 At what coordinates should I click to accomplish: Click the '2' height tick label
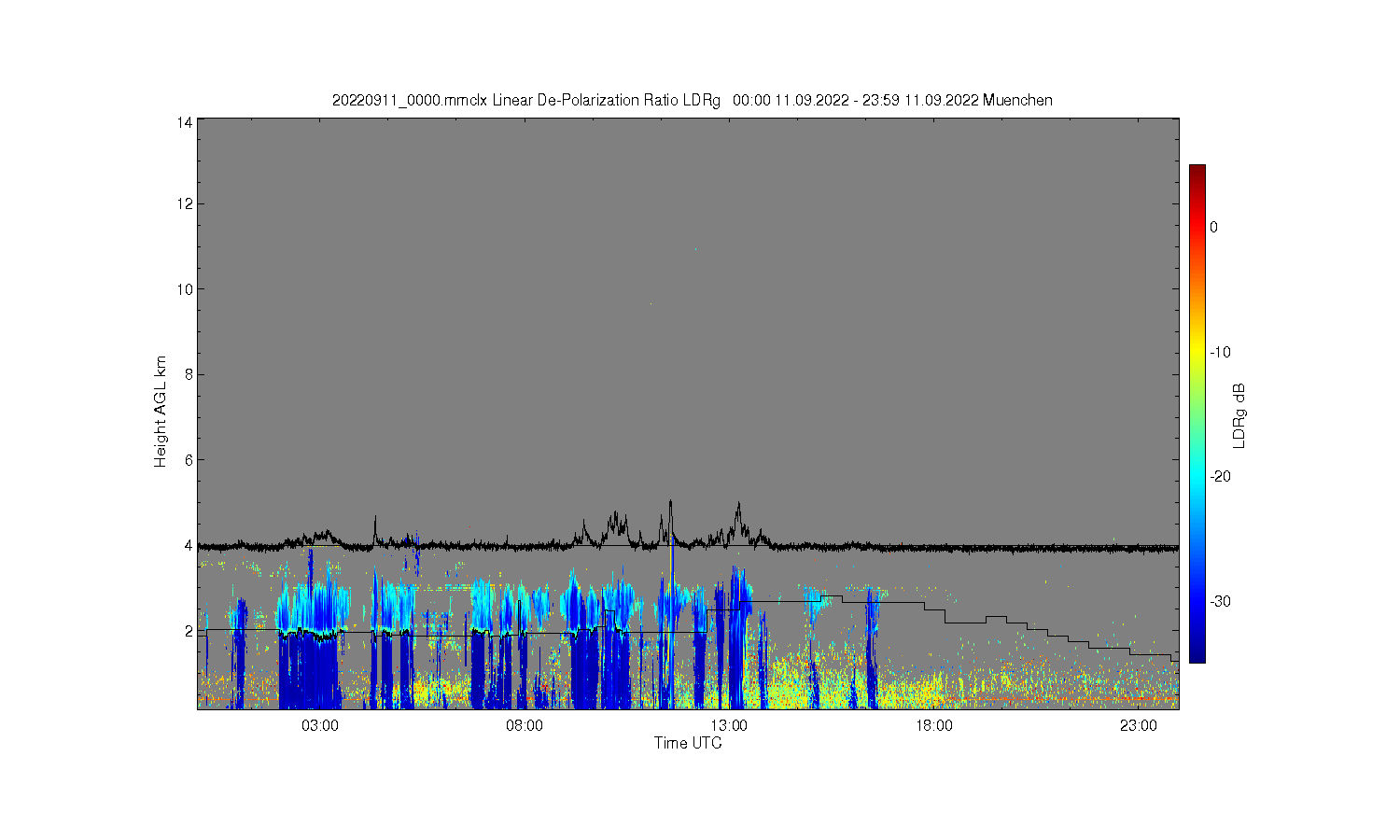click(189, 631)
